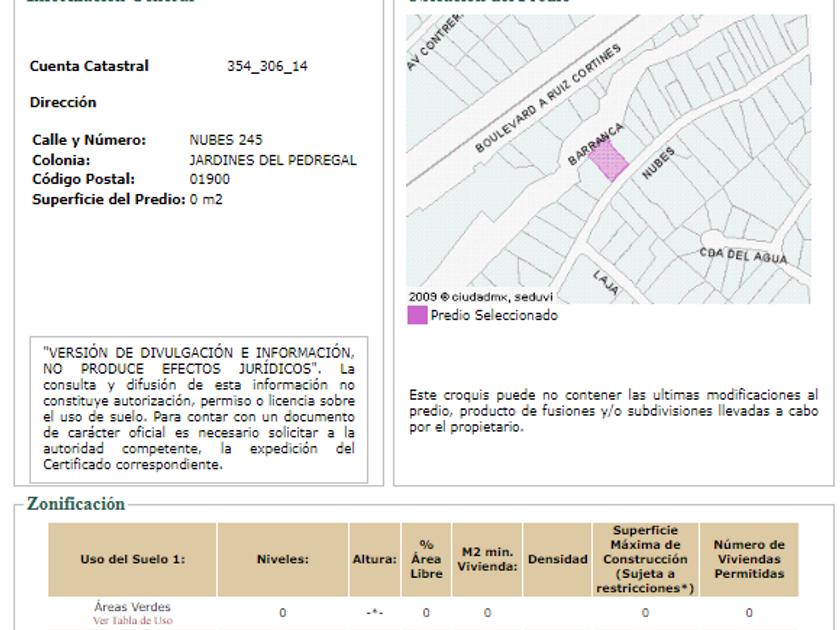Screen dimensions: 840x630
Task: Click the Uso del Suelo 1 column header
Action: tap(133, 559)
